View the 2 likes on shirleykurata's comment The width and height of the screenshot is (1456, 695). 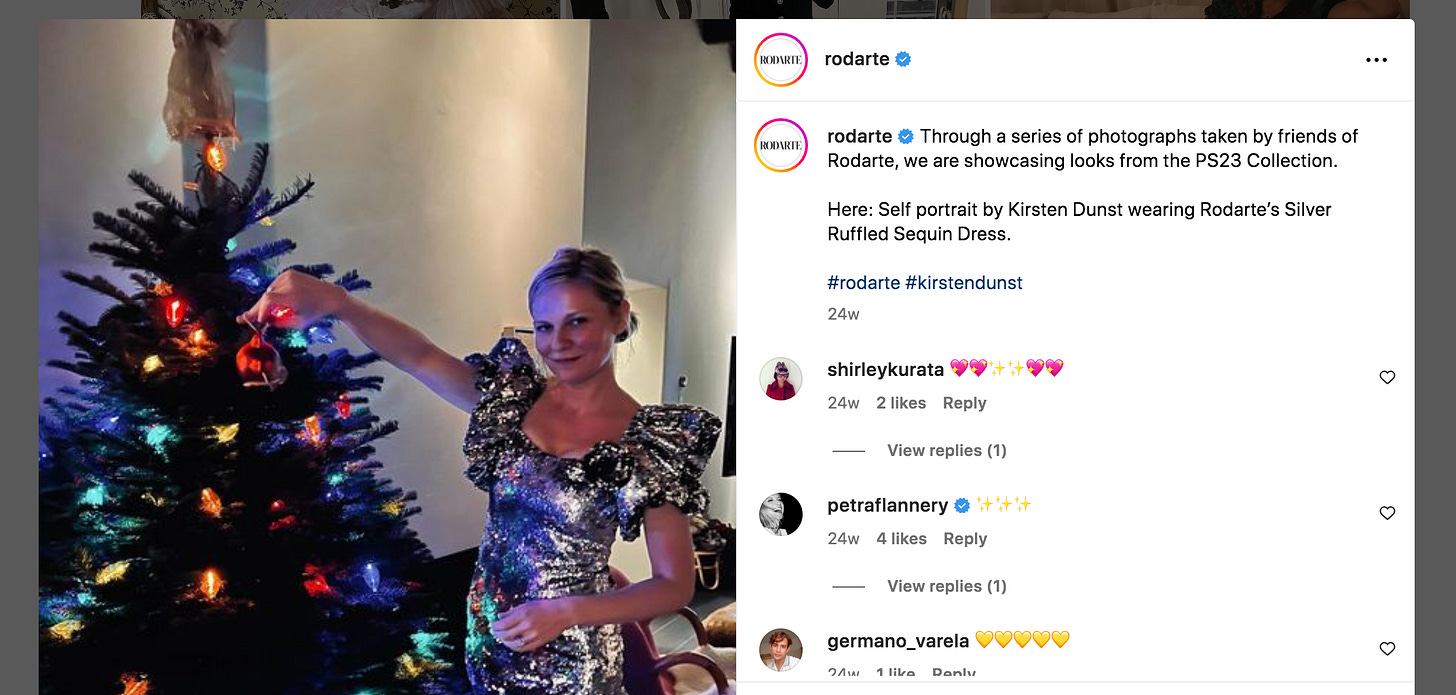pos(901,403)
